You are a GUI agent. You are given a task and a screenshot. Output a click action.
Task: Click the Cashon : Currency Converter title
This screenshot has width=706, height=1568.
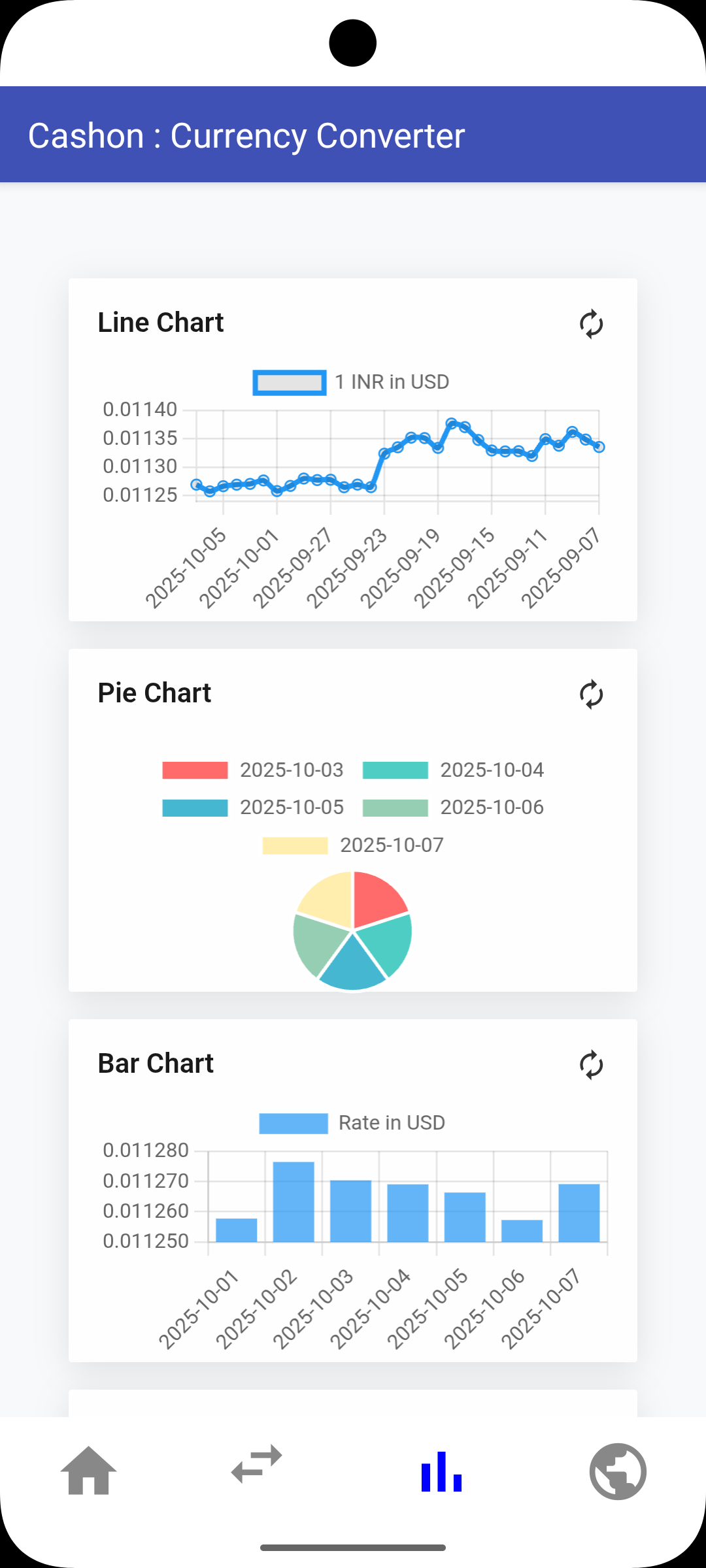246,136
